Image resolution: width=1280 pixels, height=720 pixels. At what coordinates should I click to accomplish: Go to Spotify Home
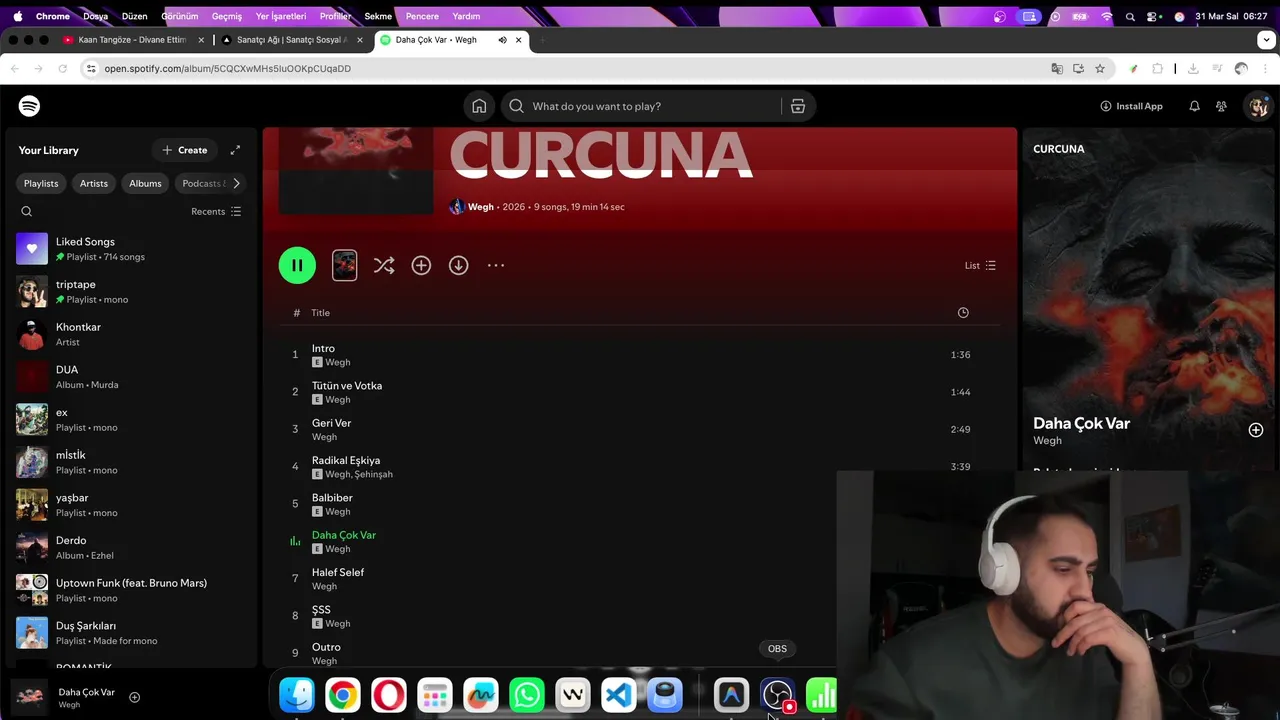tap(479, 106)
